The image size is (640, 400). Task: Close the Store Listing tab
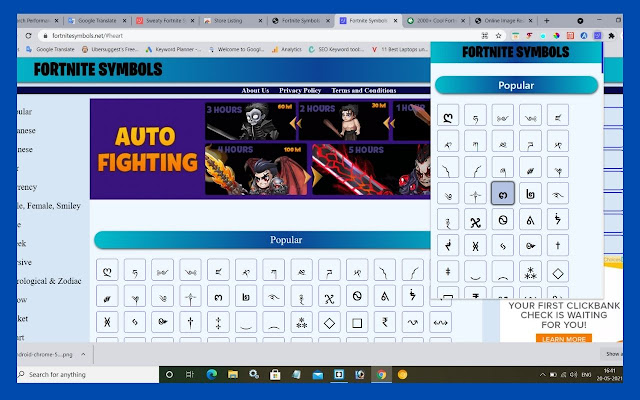pos(260,20)
